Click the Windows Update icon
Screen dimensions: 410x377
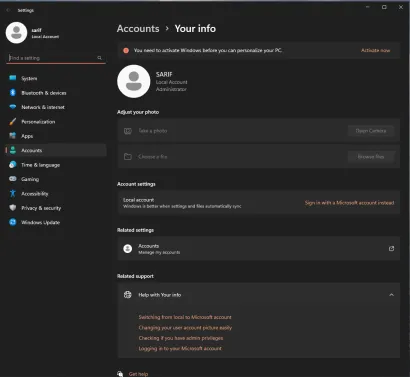pyautogui.click(x=13, y=222)
